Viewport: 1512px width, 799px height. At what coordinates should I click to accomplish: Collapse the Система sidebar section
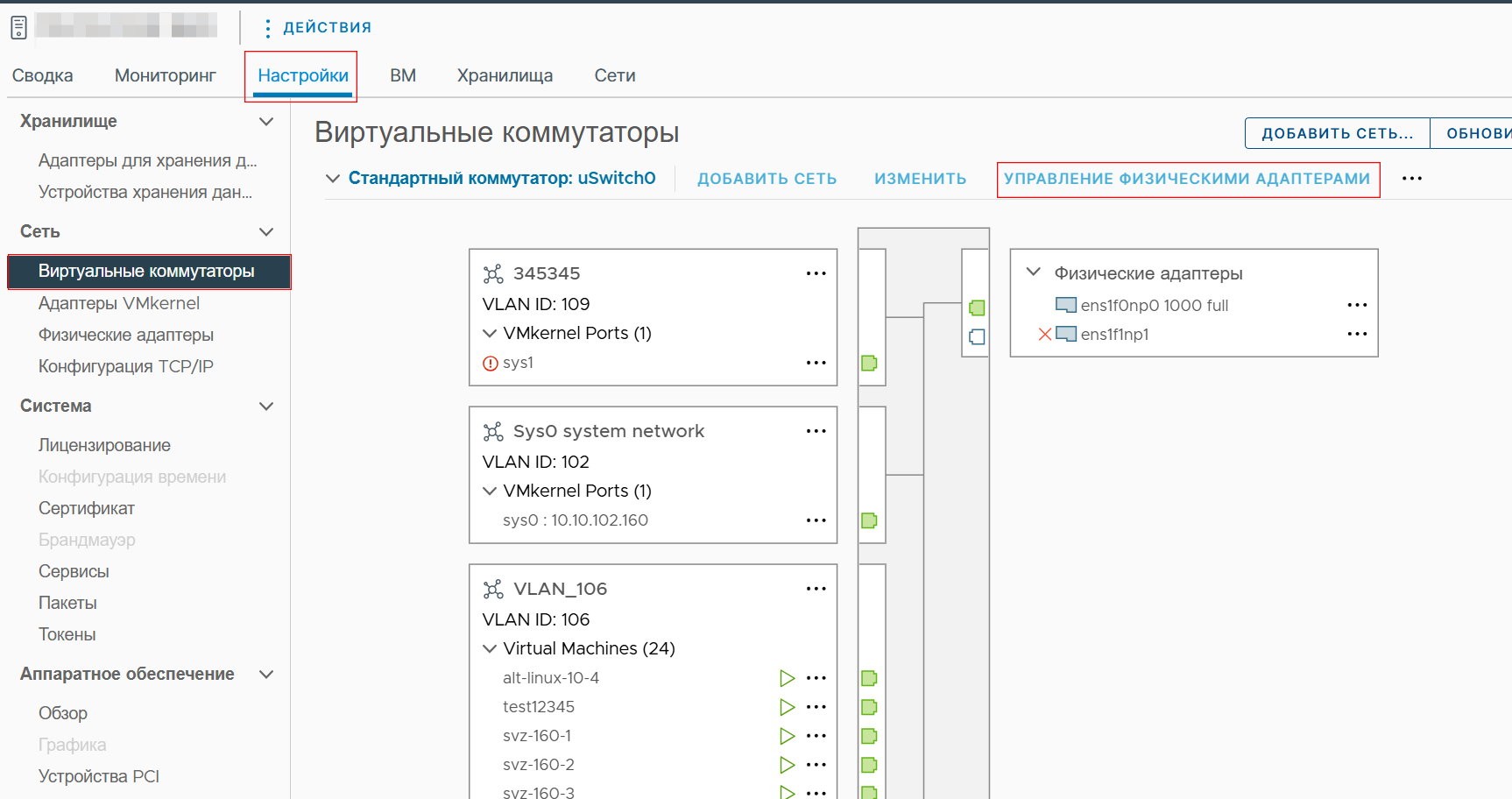tap(266, 406)
